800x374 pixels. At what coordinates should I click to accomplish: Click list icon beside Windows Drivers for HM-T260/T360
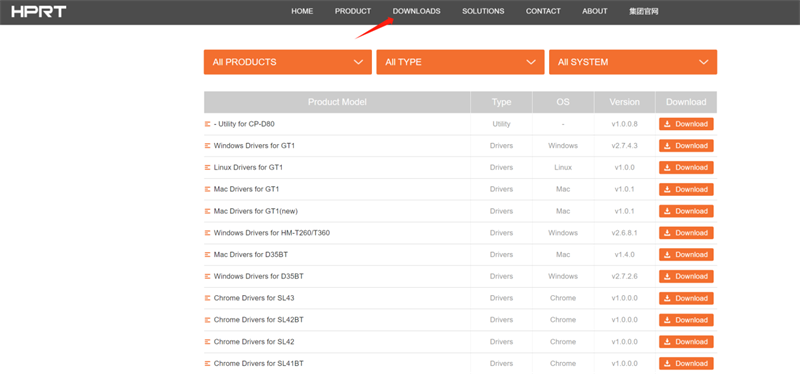(x=207, y=233)
